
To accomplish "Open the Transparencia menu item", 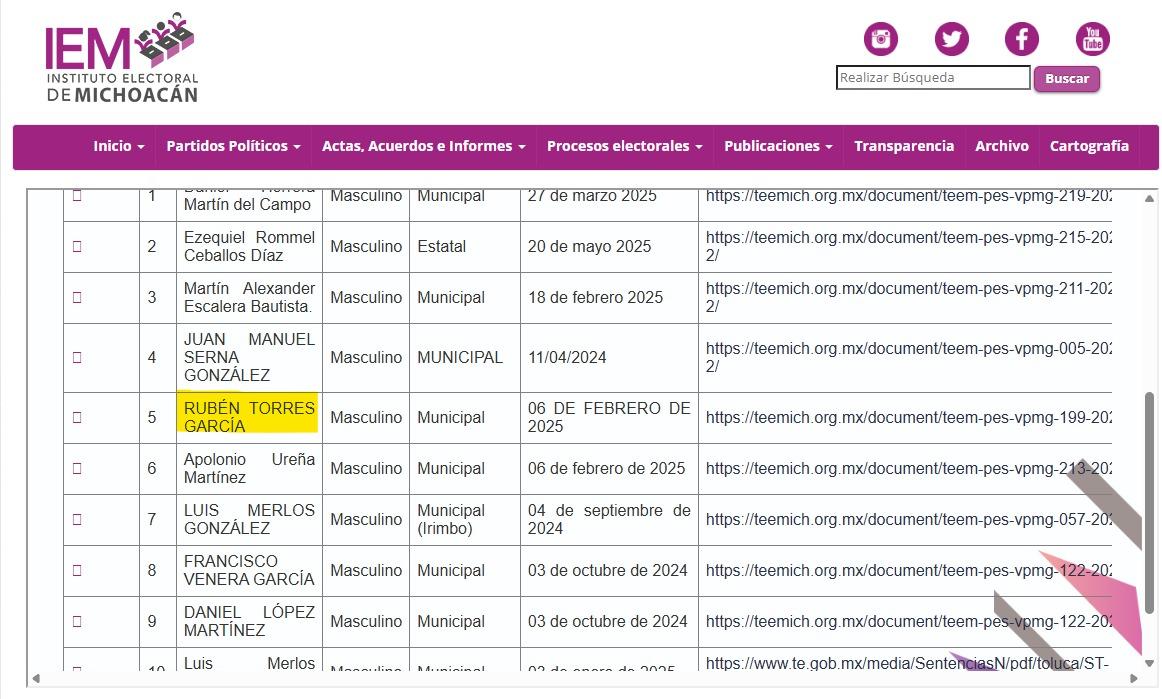I will (x=903, y=146).
